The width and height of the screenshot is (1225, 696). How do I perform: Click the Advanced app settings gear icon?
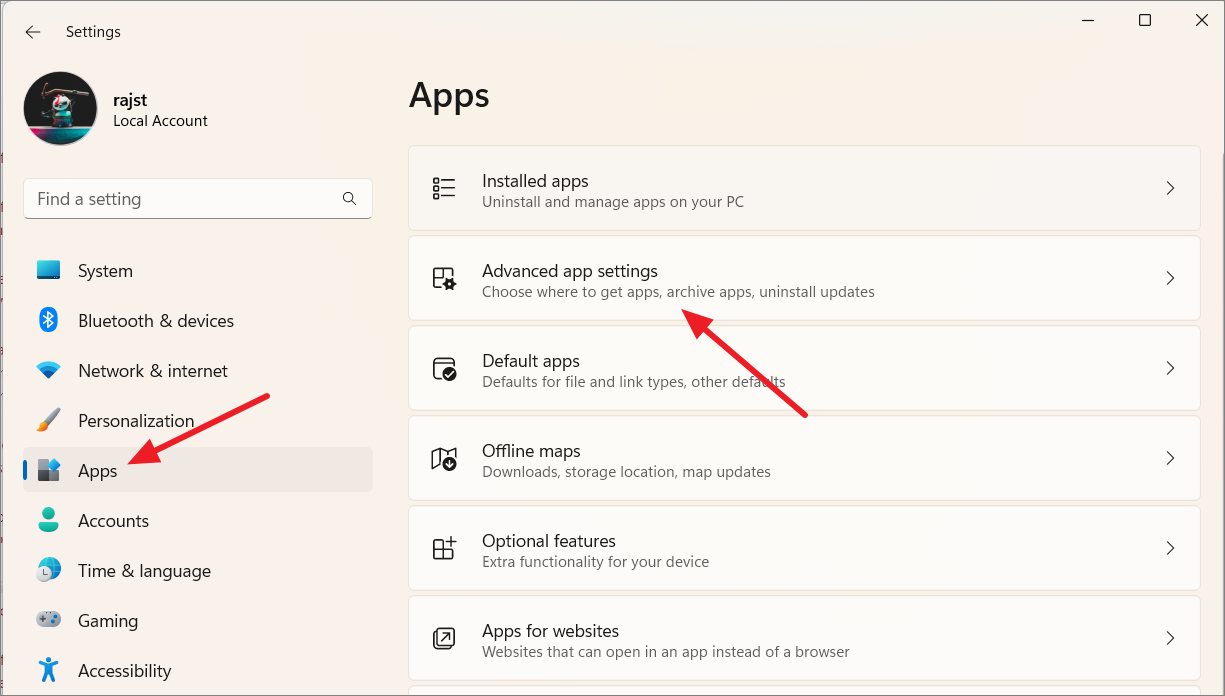(x=444, y=278)
